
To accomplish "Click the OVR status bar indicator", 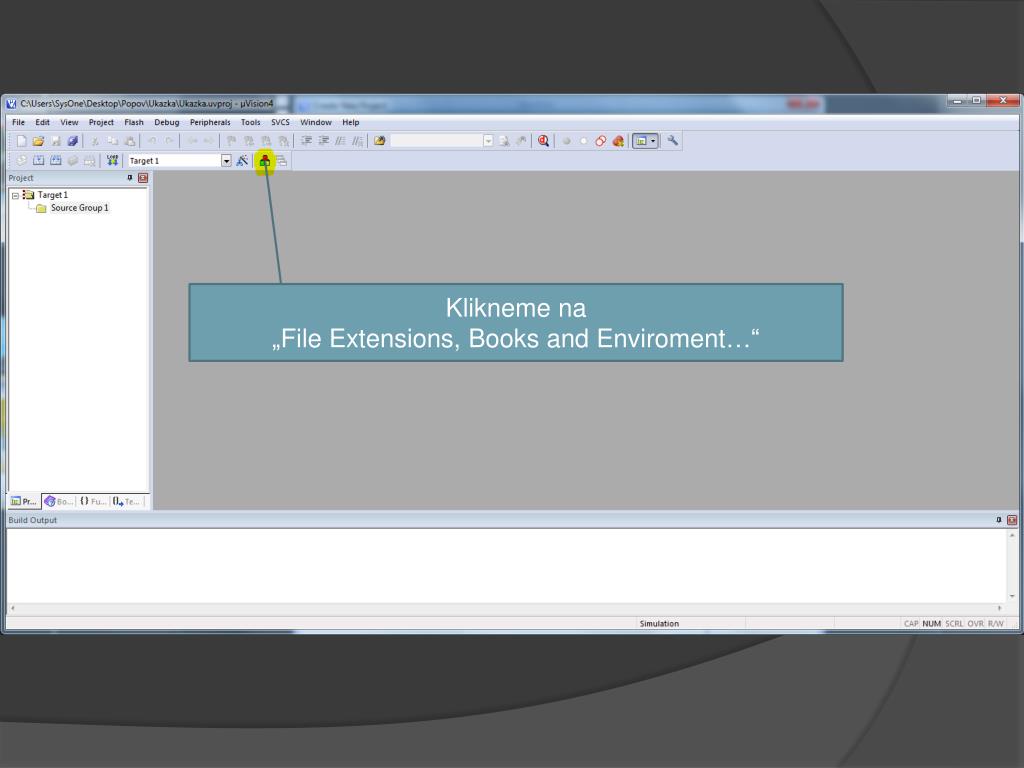I will tap(976, 624).
